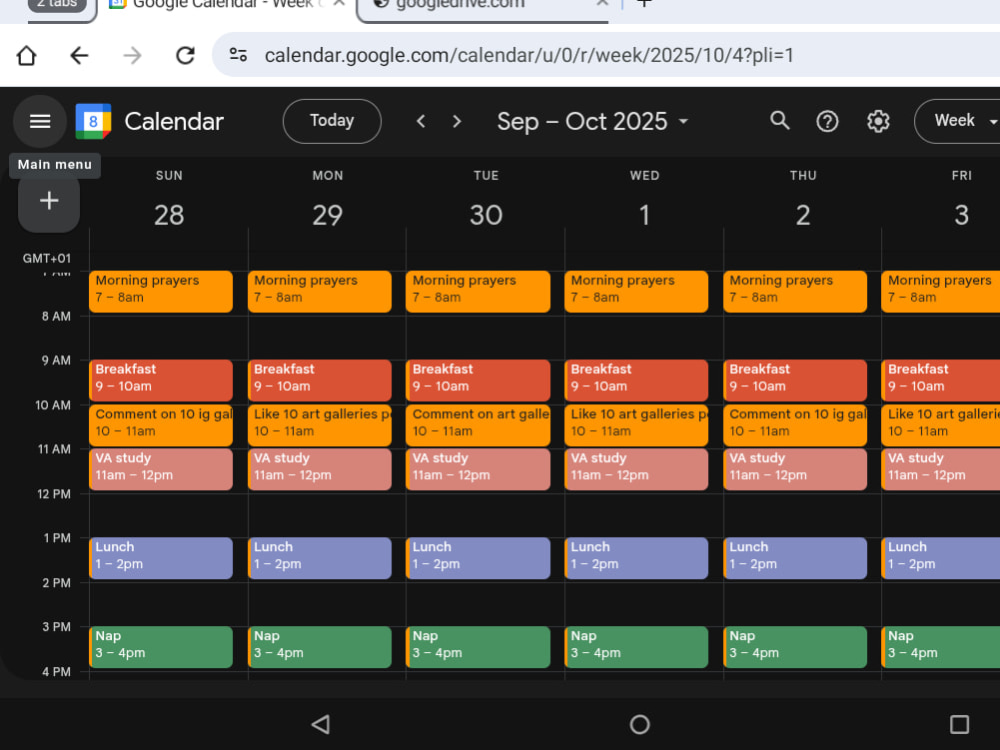
Task: Click the GMT+01 timezone label
Action: click(x=47, y=258)
